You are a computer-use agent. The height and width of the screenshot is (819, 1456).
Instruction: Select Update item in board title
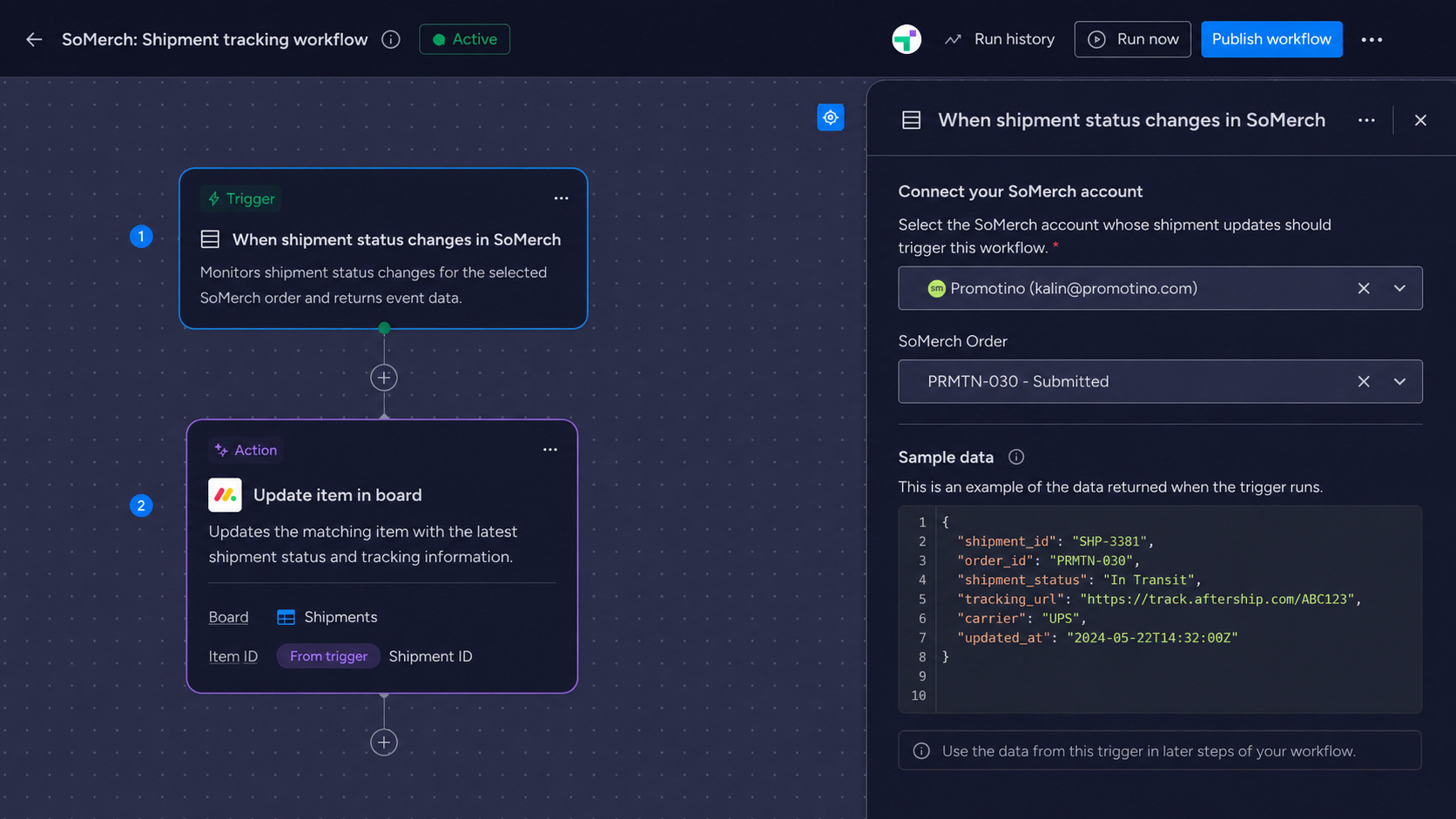click(x=338, y=495)
